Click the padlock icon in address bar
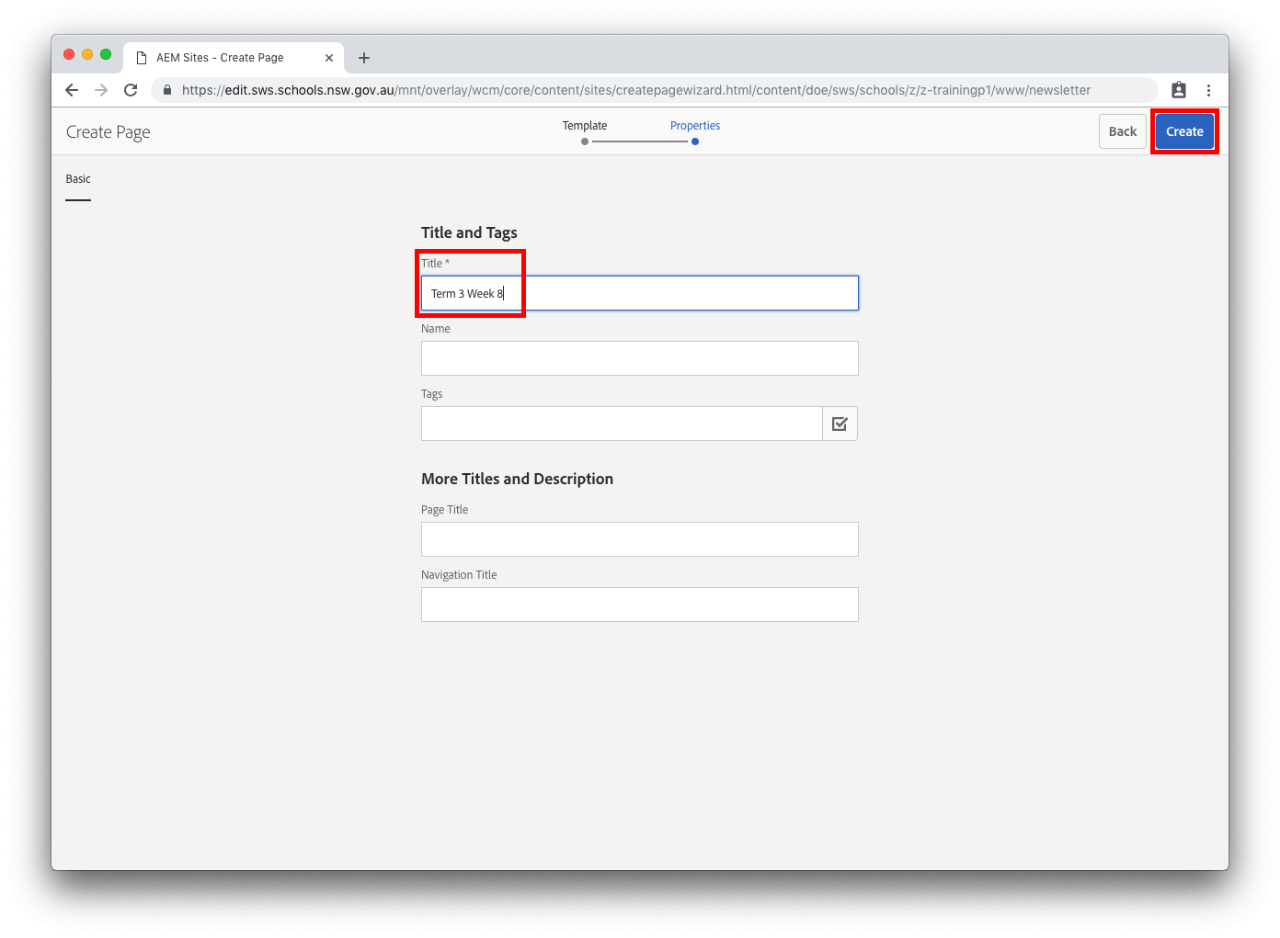 (x=167, y=90)
